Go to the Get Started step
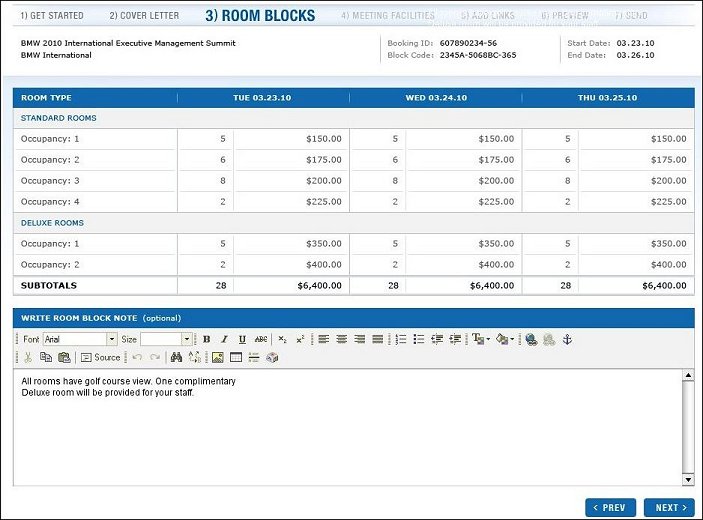This screenshot has height=520, width=703. click(52, 16)
